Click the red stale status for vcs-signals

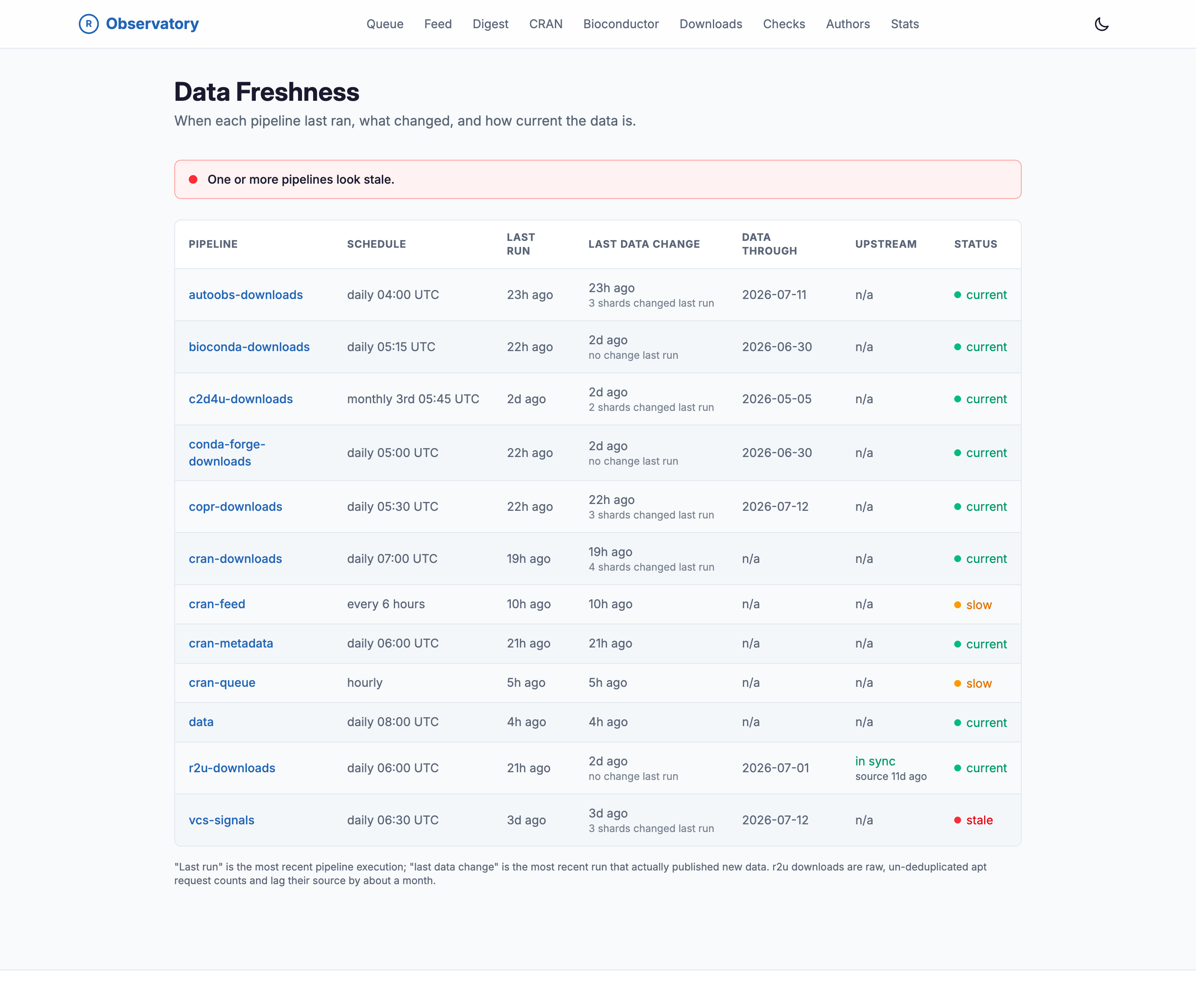[x=974, y=820]
